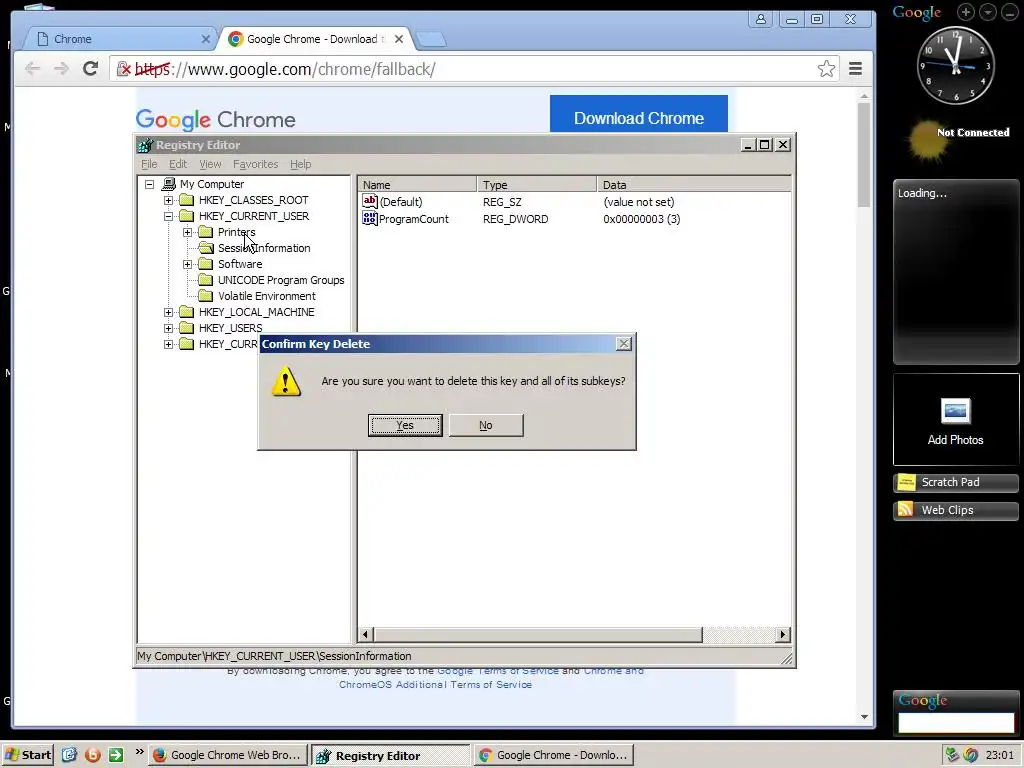1024x768 pixels.
Task: Expand HKEY_USERS node
Action: [x=168, y=328]
